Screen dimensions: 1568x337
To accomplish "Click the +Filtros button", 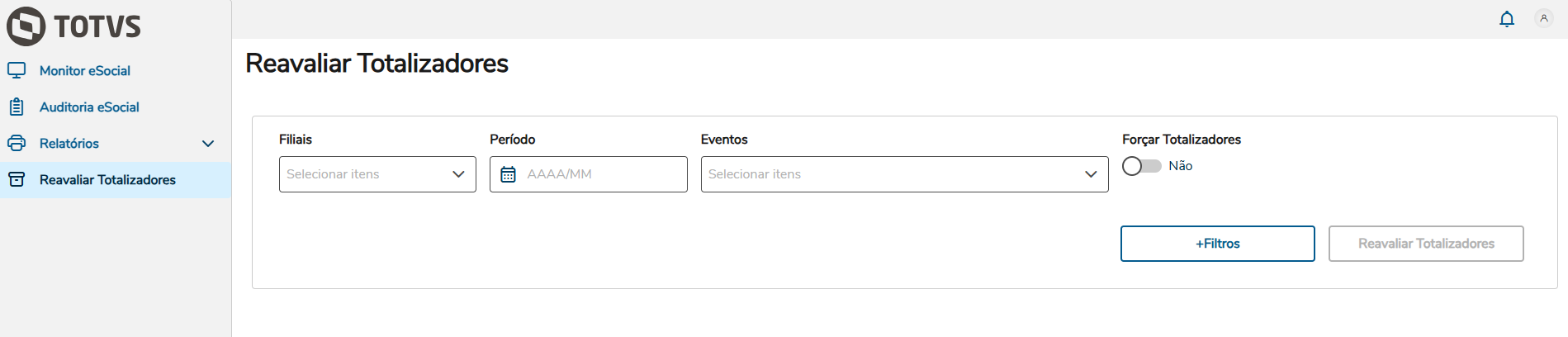I will point(1217,244).
